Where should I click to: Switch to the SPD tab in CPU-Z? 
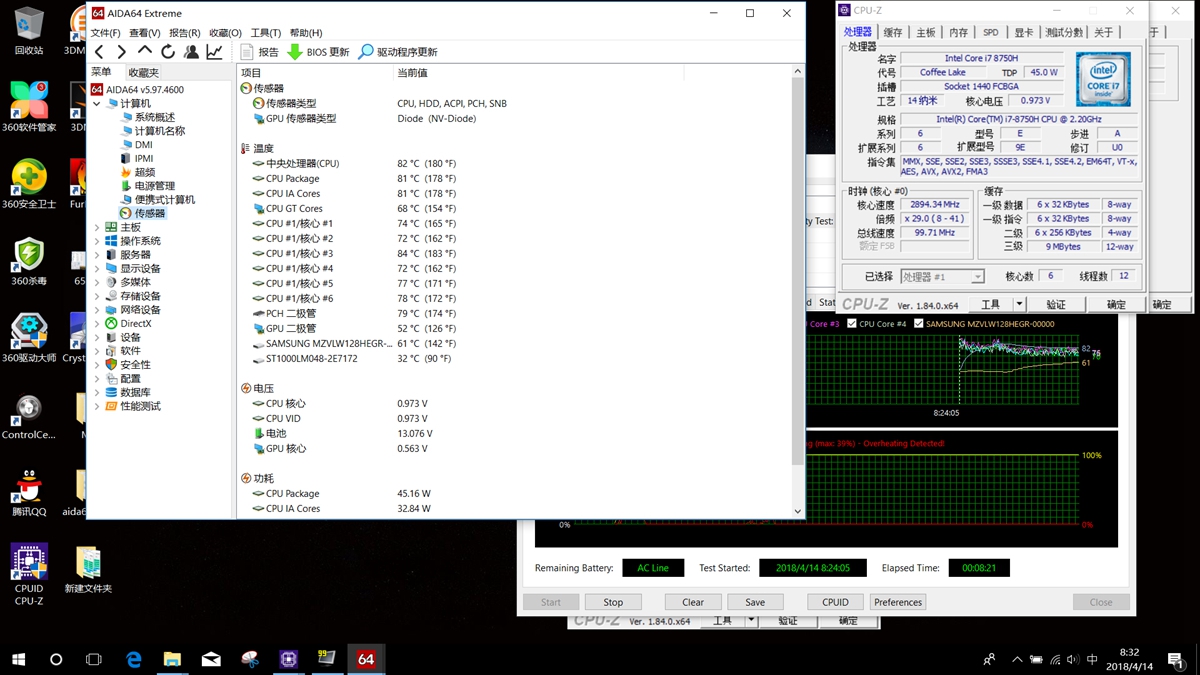tap(990, 32)
